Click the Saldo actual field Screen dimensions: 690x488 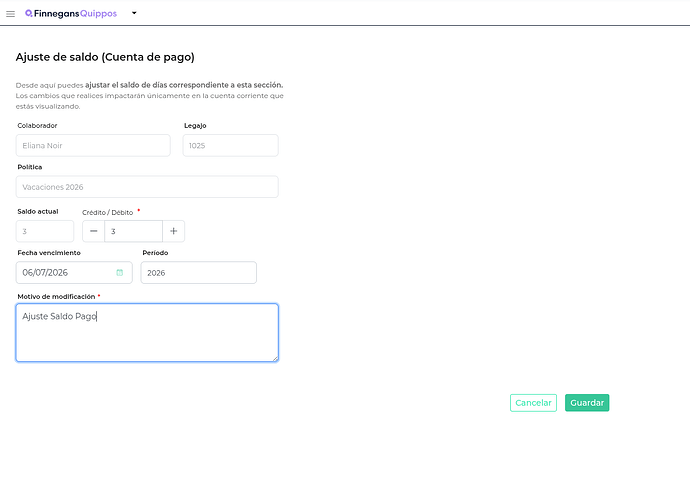pos(45,231)
